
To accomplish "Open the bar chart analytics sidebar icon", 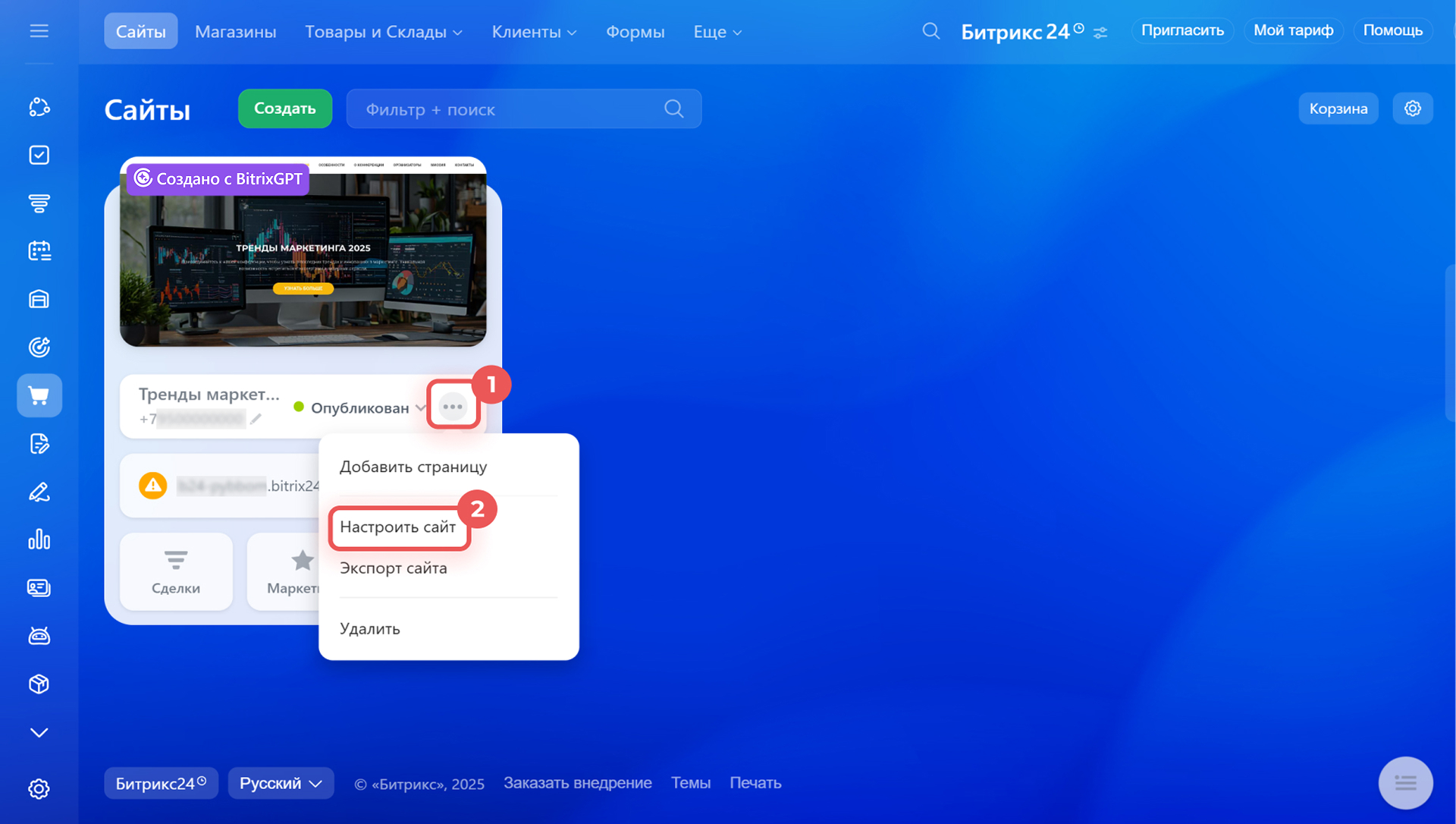I will click(39, 539).
